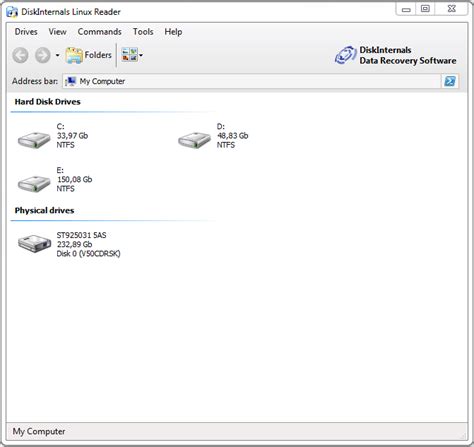The height and width of the screenshot is (447, 474).
Task: Click the Back navigation arrow
Action: point(20,55)
